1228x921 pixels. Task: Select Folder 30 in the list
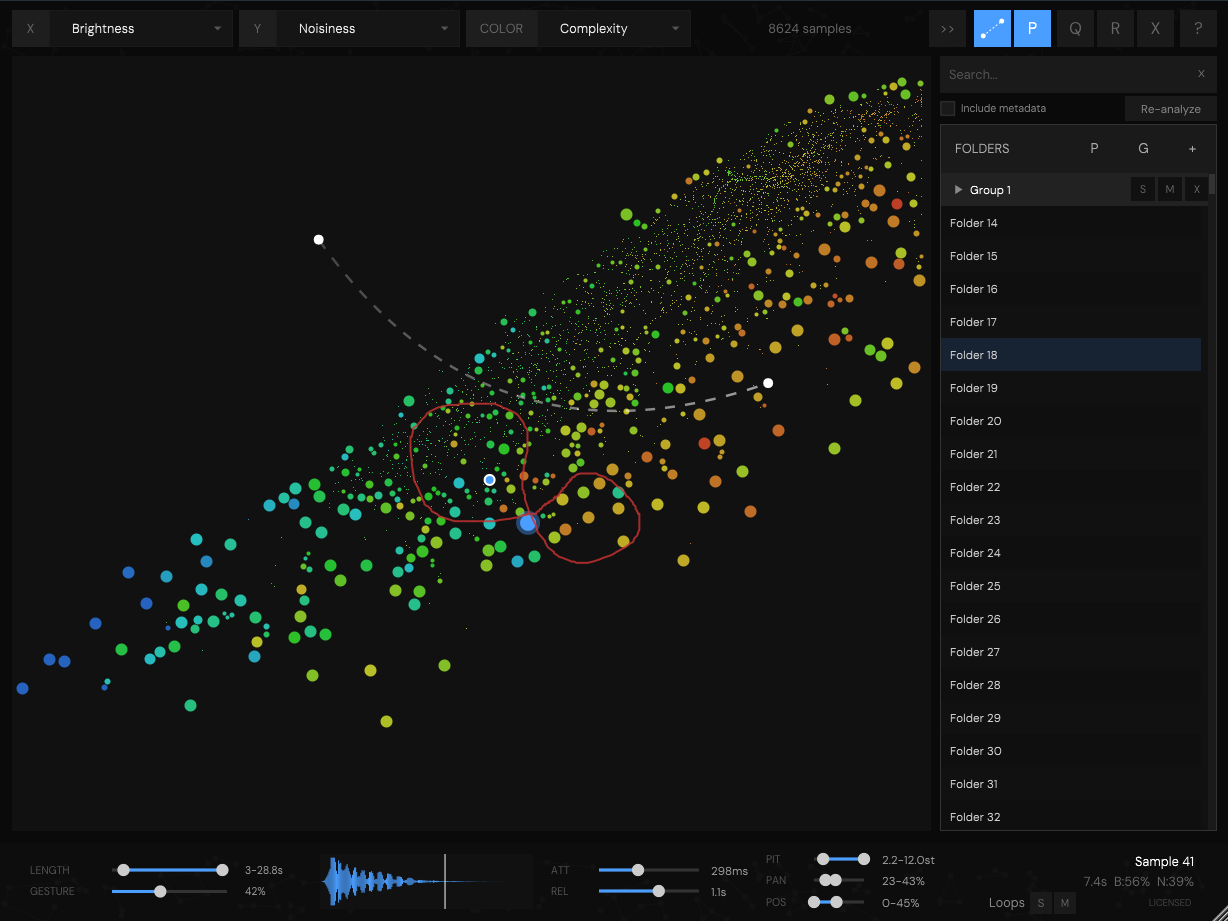click(x=1071, y=751)
